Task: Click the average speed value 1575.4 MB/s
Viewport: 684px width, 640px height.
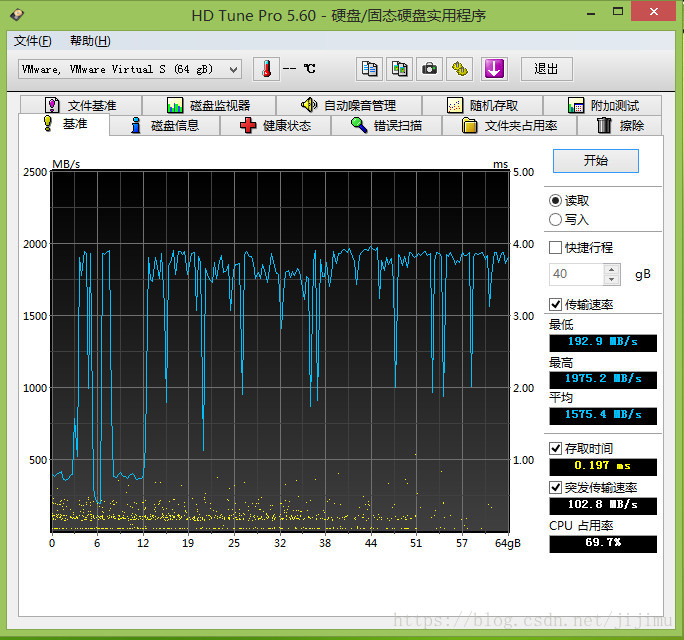Action: coord(603,415)
